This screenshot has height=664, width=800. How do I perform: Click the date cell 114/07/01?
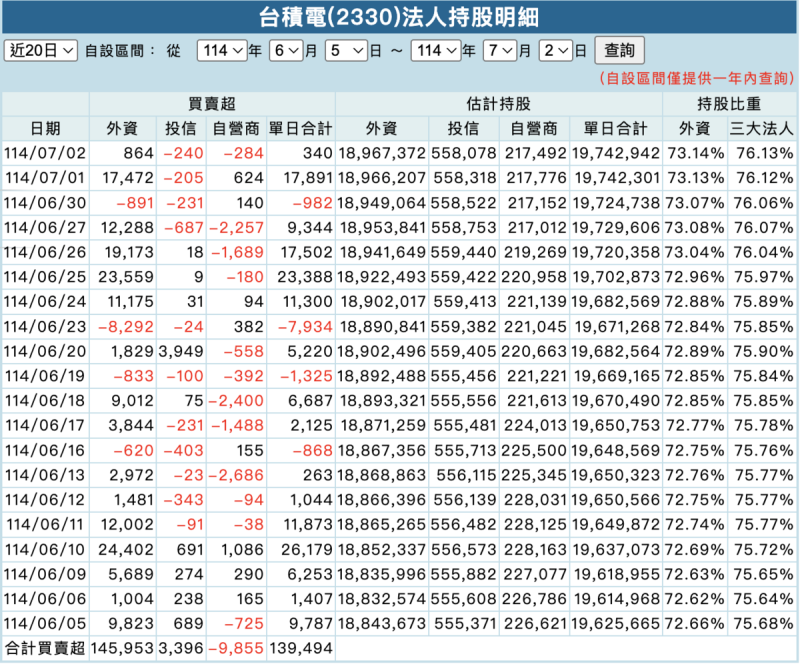45,178
